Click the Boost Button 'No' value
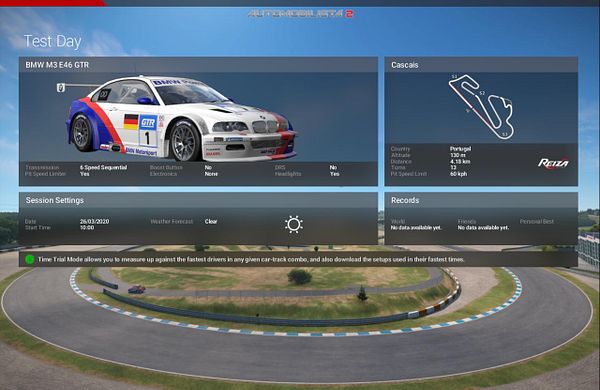Screen dimensions: 600x390 click(208, 167)
